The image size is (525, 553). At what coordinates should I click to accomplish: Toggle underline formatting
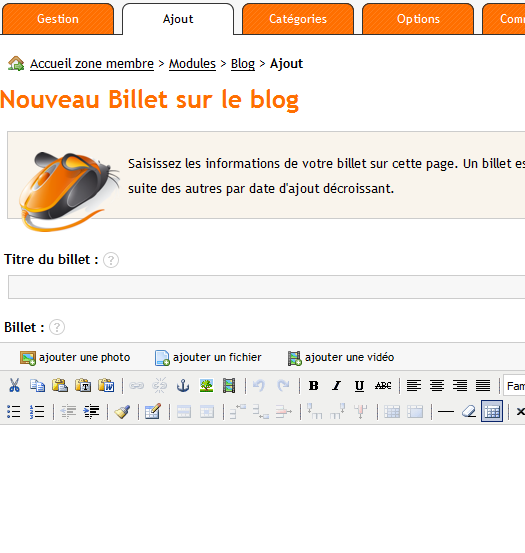[359, 386]
